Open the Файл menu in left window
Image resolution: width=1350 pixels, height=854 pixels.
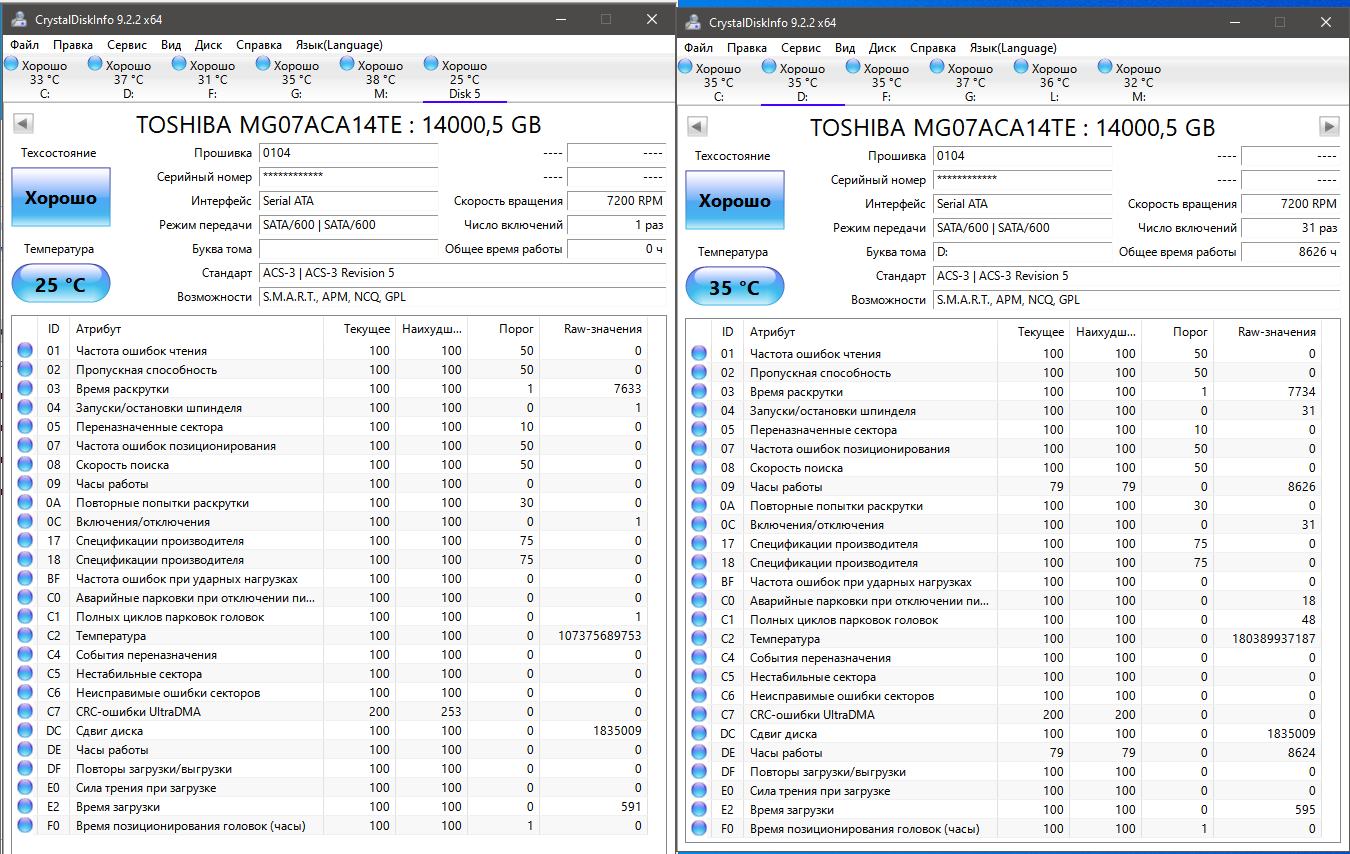25,45
